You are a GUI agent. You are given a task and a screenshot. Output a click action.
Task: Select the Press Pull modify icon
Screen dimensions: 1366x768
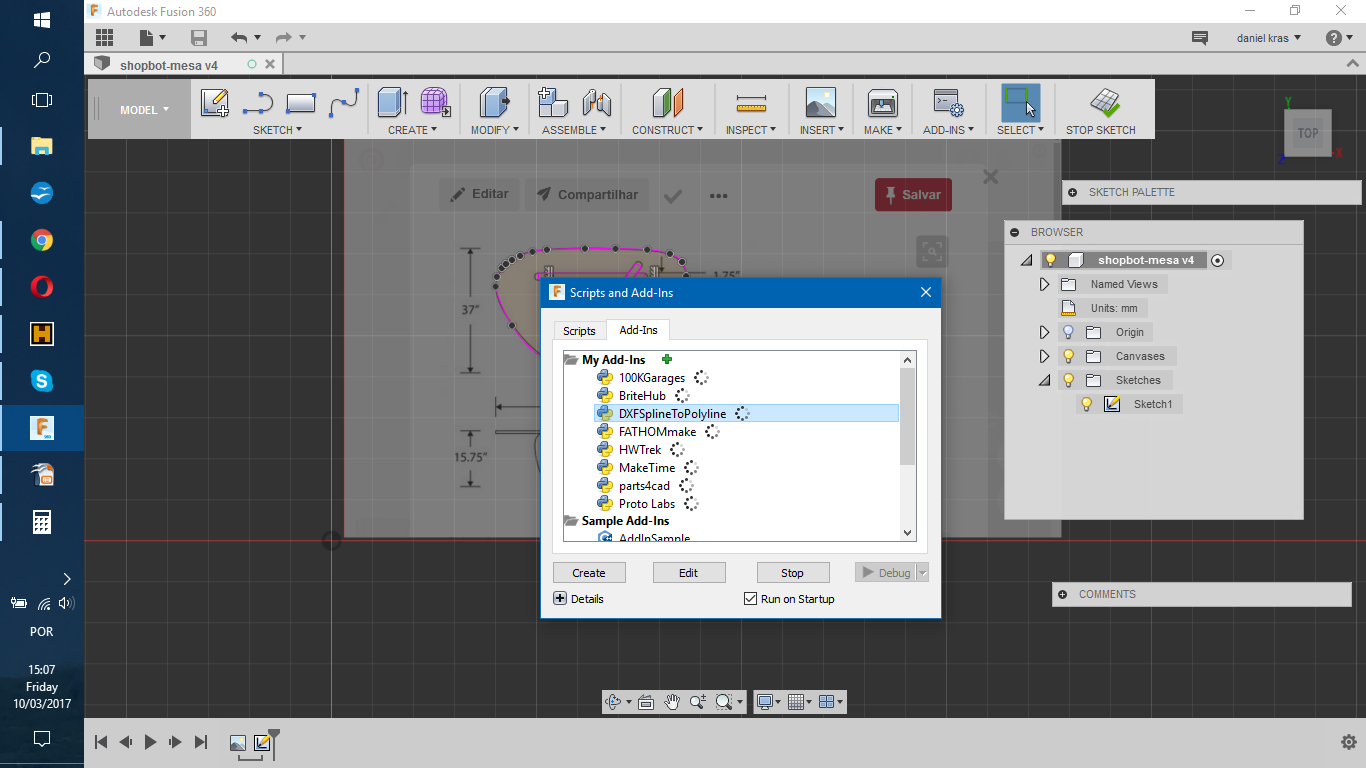pos(495,102)
